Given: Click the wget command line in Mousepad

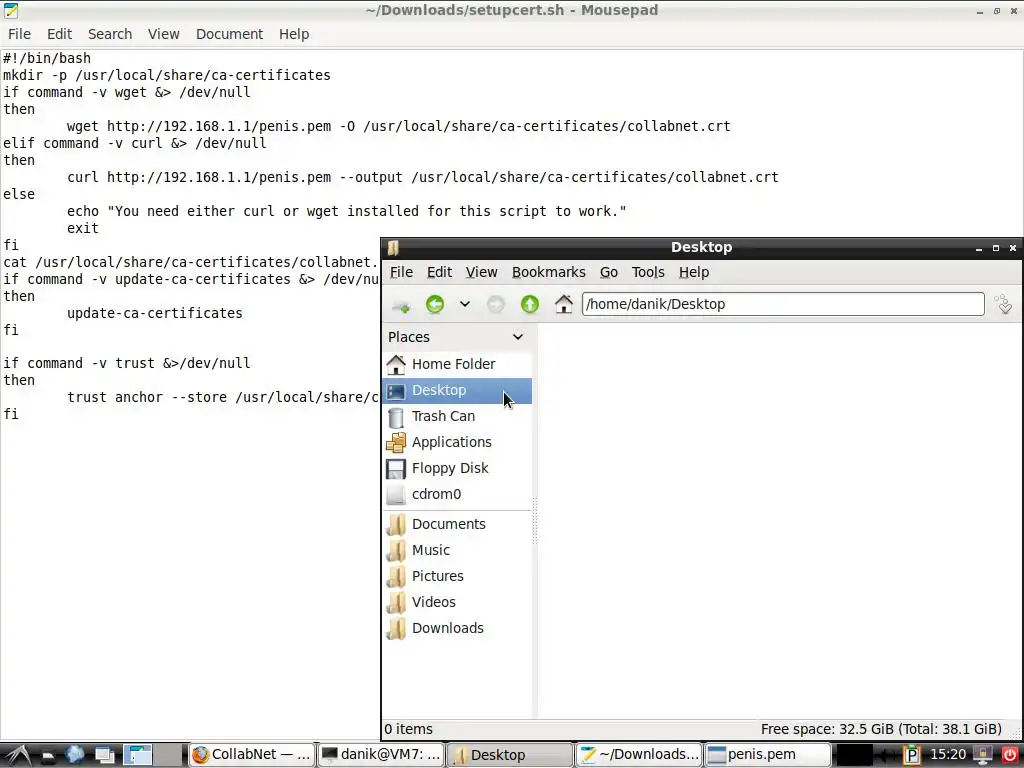Looking at the screenshot, I should 398,126.
